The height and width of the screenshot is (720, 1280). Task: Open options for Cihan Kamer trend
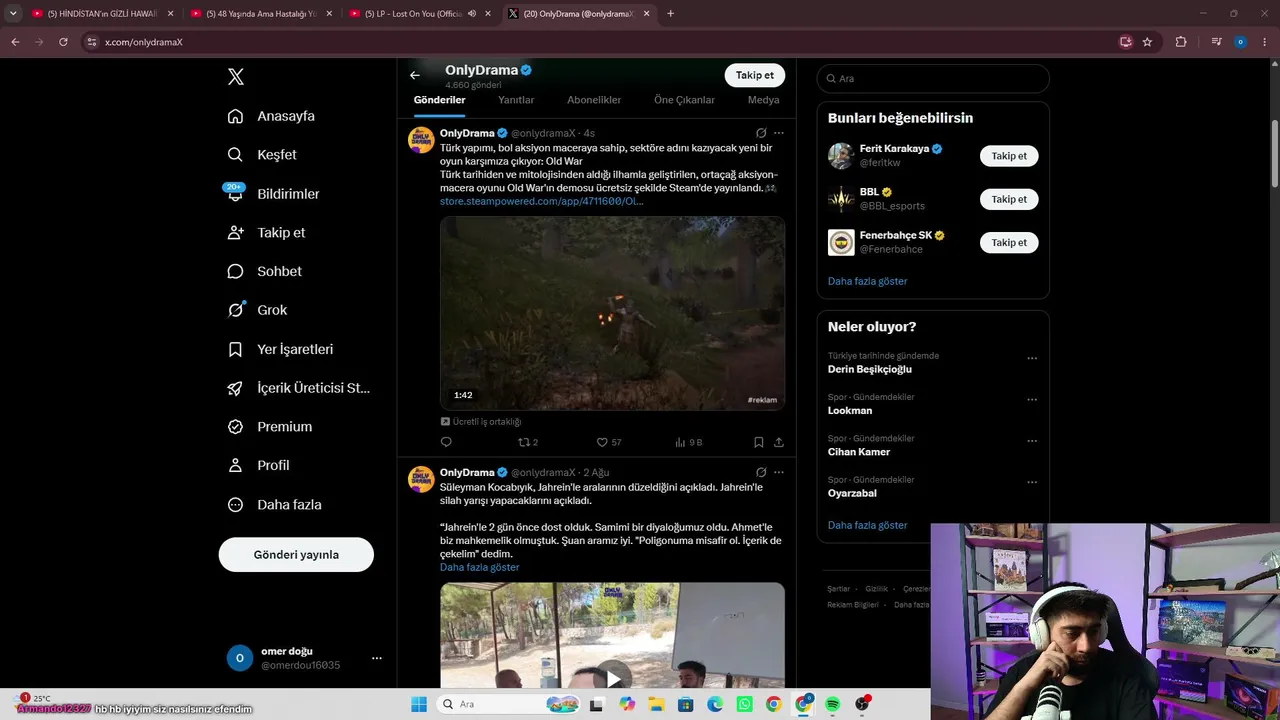pos(1032,441)
